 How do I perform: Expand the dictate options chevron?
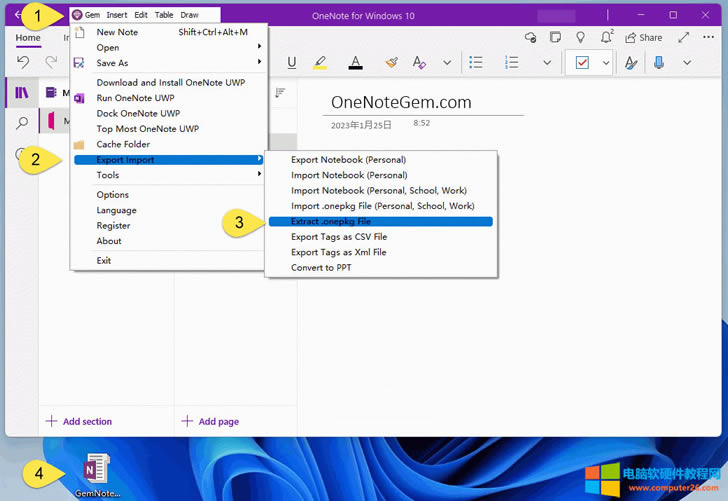[686, 62]
